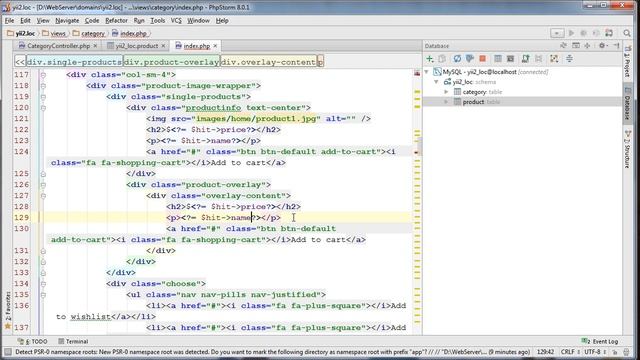This screenshot has width=640, height=360.
Task: Click the error stripe inspection indicator icon
Action: (417, 73)
